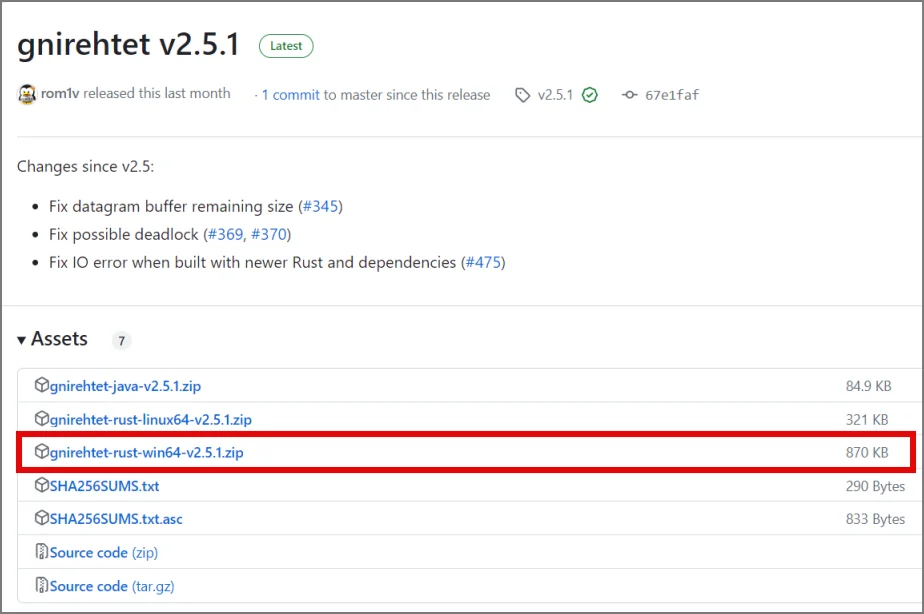Viewport: 924px width, 614px height.
Task: Click the gnirehtet v2.5.1 release title
Action: pyautogui.click(x=128, y=45)
